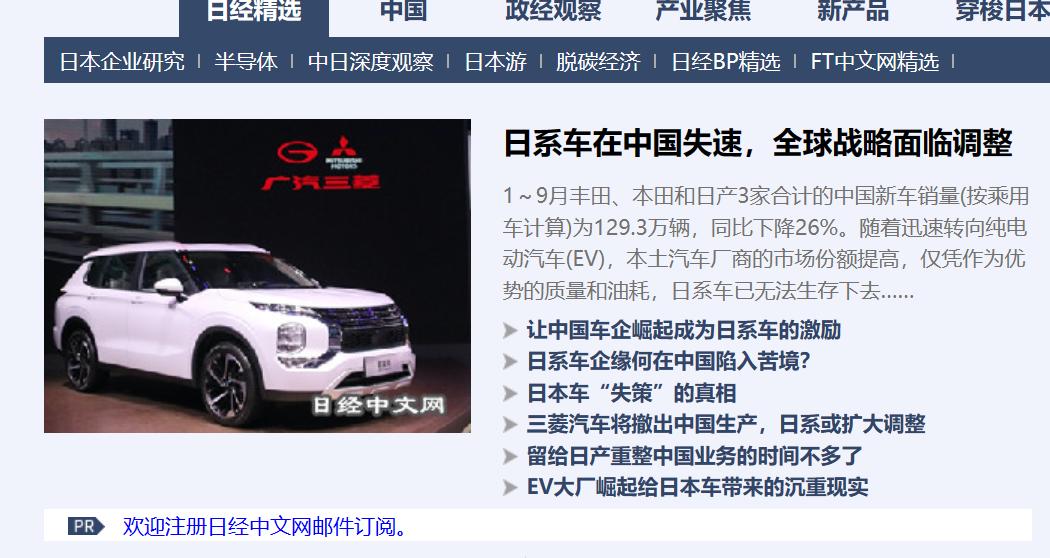This screenshot has width=1050, height=558.
Task: Click arrow bullet beside 让中国车企崛起 headline
Action: [x=510, y=330]
